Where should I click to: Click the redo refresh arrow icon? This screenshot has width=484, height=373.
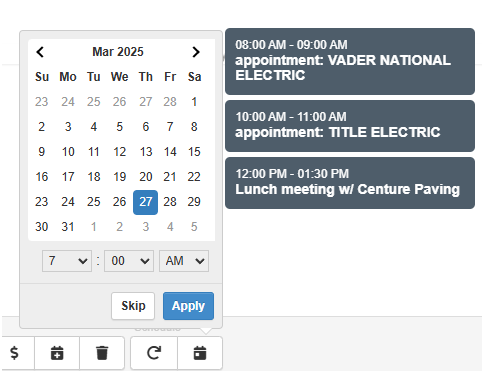(154, 353)
